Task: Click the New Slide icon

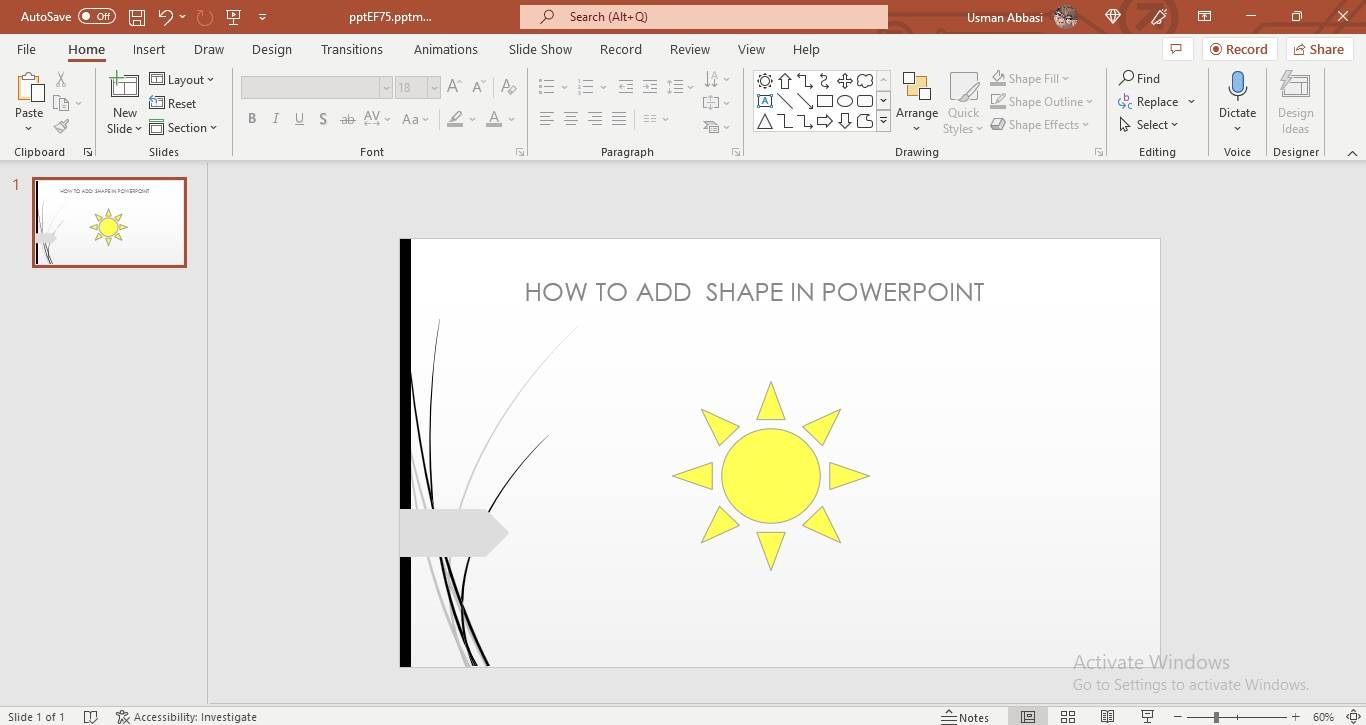Action: (125, 87)
